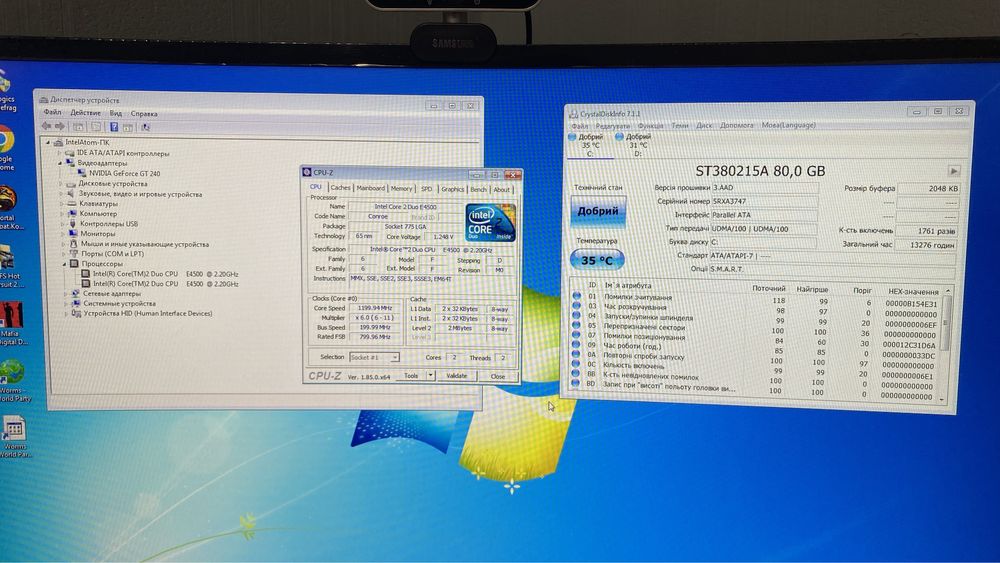Viewport: 1000px width, 563px height.
Task: Open Допомога menu in CrystalDiskInfo
Action: [737, 126]
